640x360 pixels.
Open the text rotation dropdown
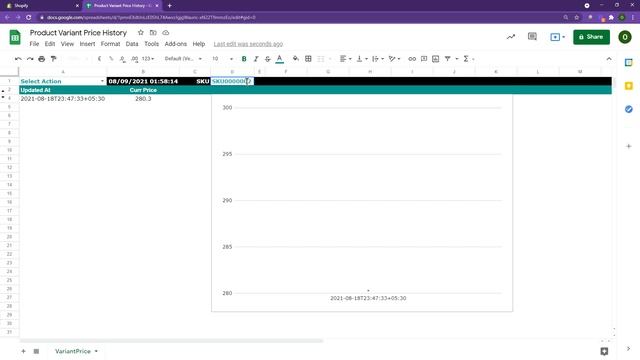394,59
